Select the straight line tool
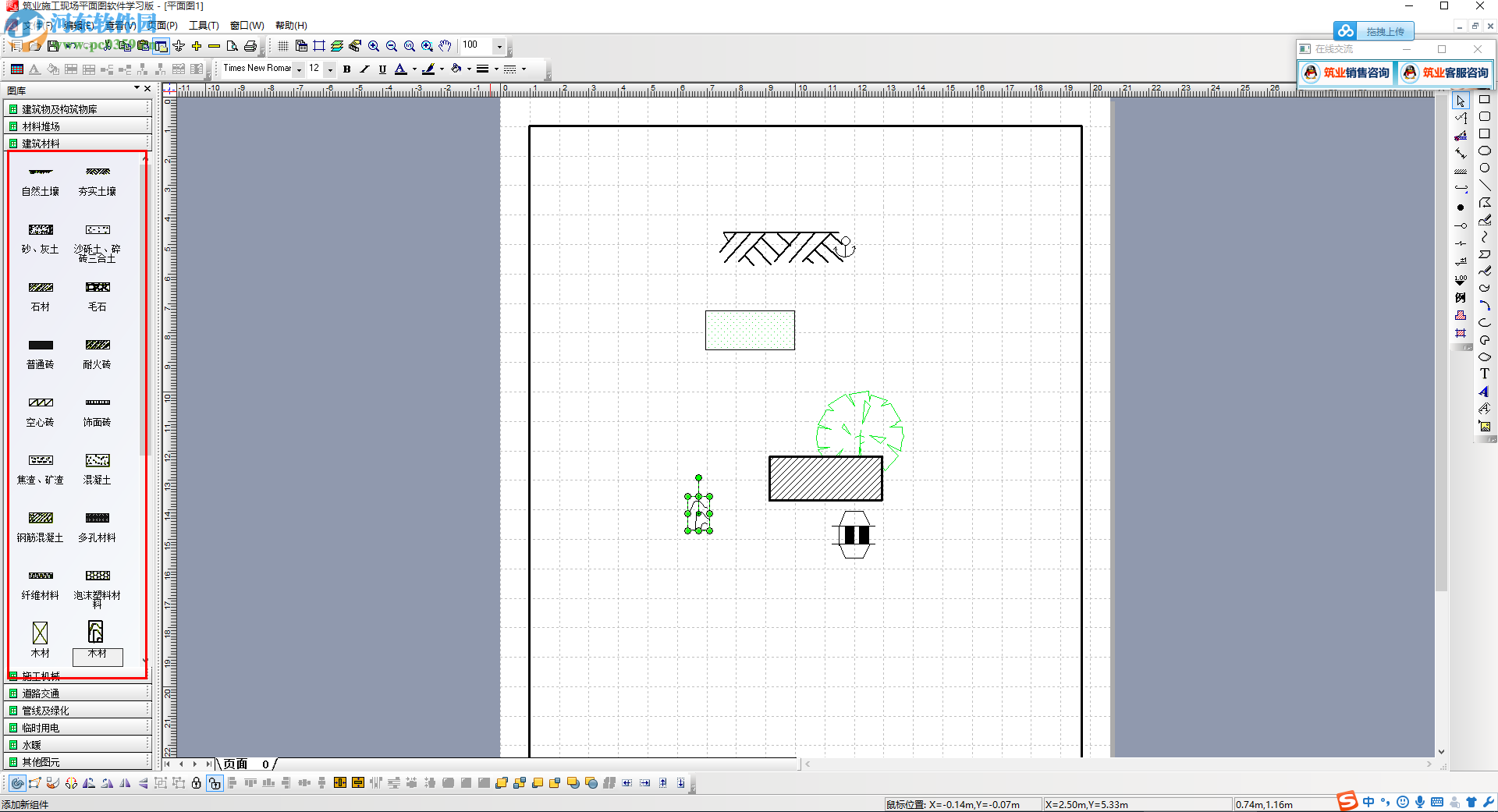Viewport: 1498px width, 812px height. click(1485, 185)
